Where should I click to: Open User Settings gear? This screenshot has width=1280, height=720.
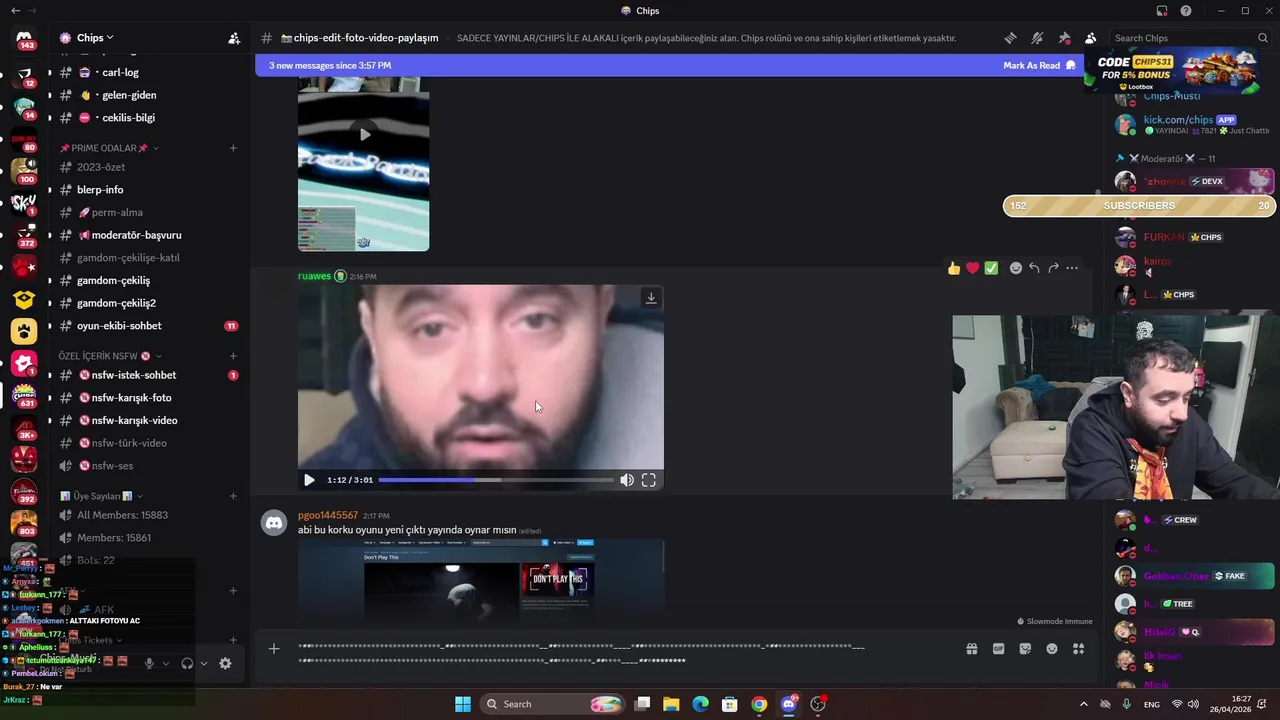click(225, 663)
